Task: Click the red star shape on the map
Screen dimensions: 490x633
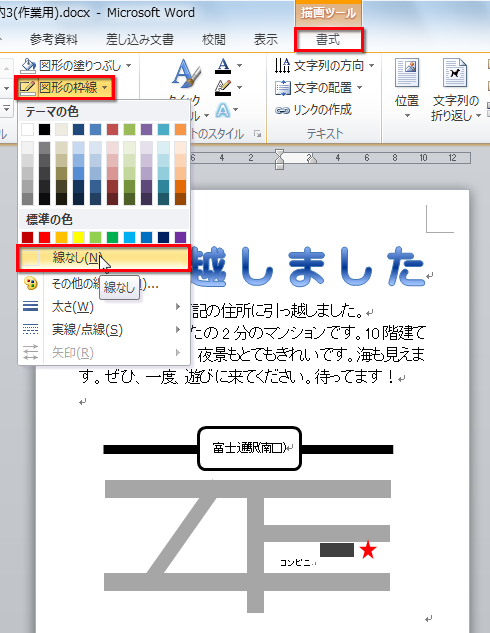Action: [x=368, y=550]
